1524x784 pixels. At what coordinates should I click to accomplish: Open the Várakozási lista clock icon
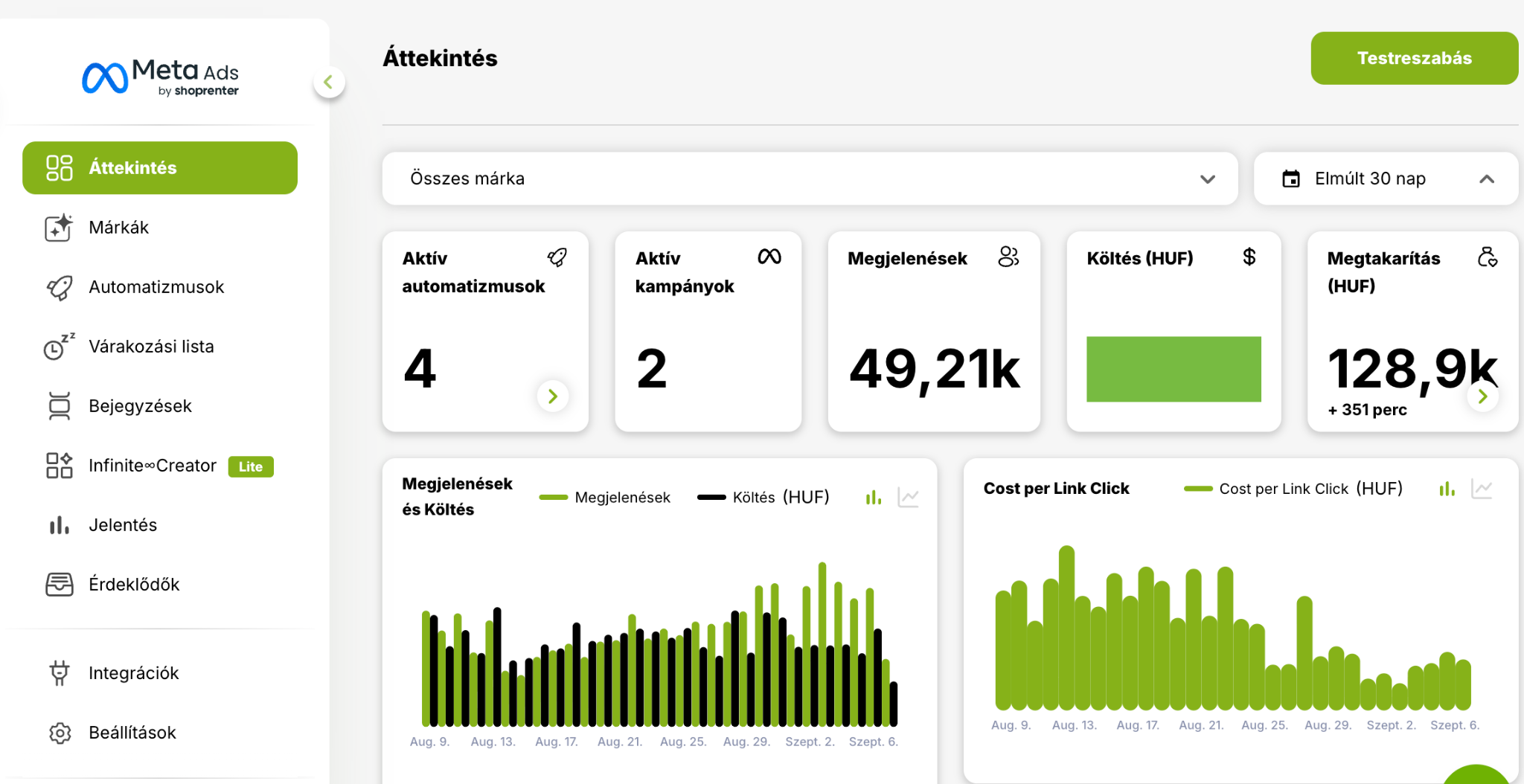[59, 347]
